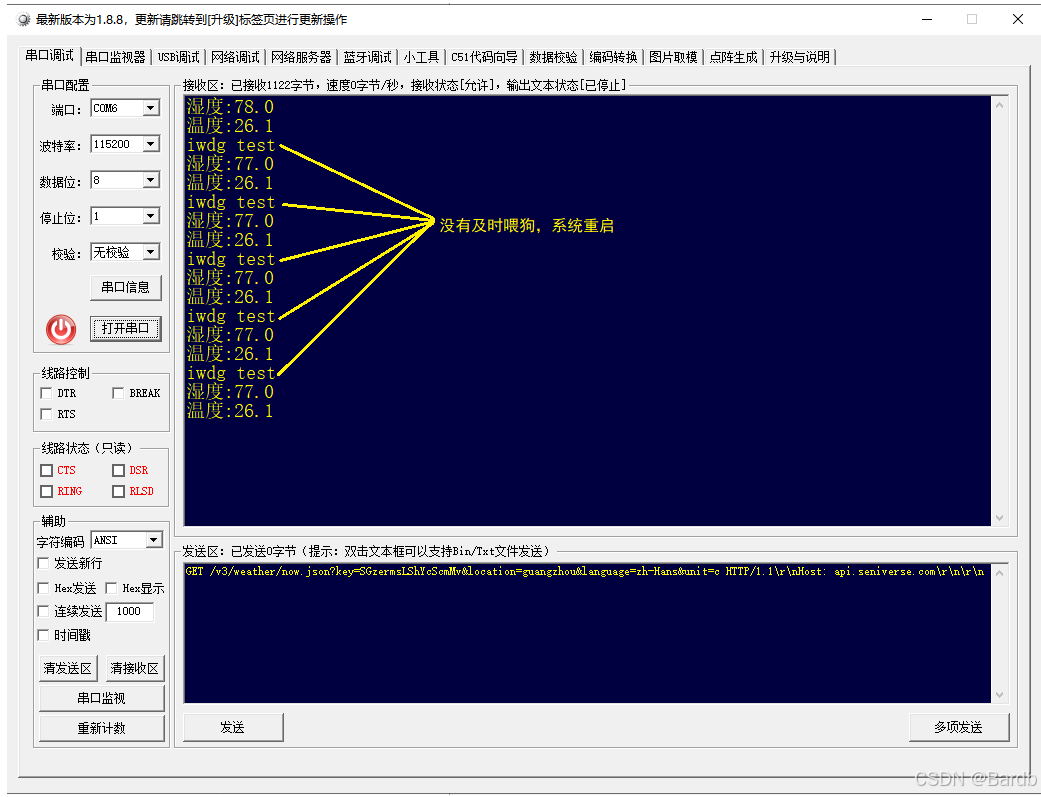Click the 重新计数 button

tap(102, 729)
